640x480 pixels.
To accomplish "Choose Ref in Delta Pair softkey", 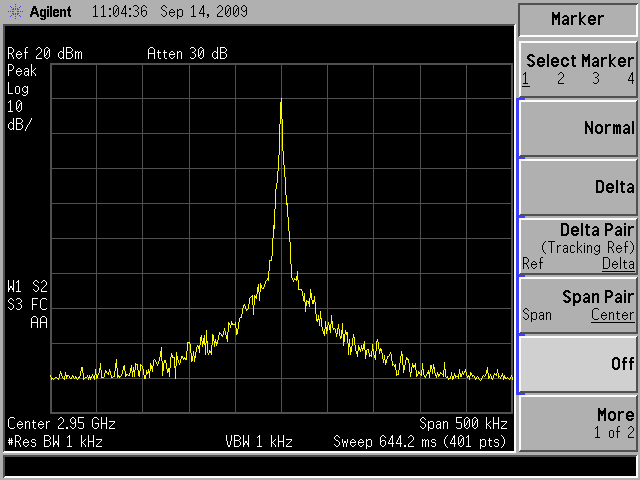I will tap(533, 264).
